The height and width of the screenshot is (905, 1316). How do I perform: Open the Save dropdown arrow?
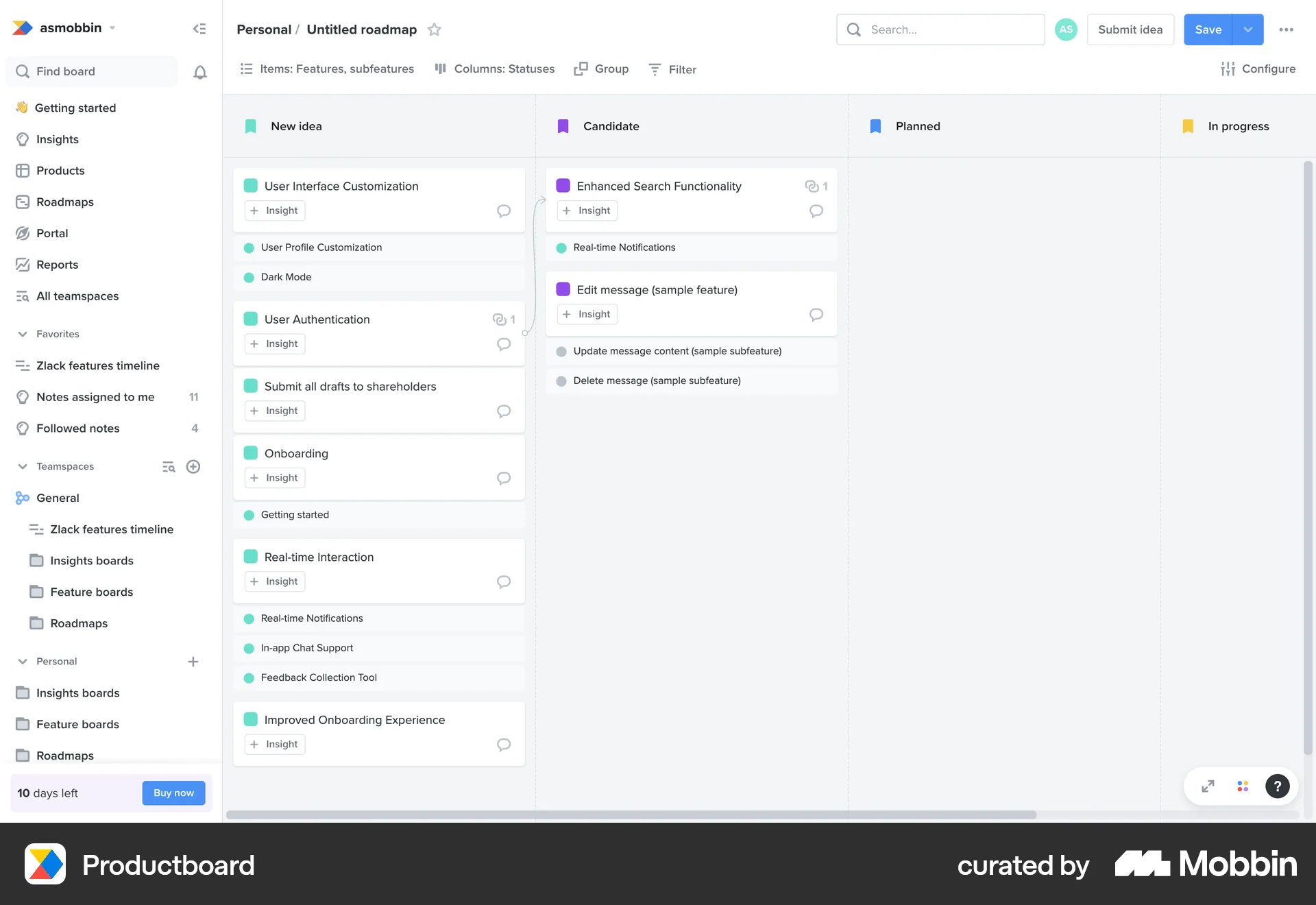(1247, 29)
